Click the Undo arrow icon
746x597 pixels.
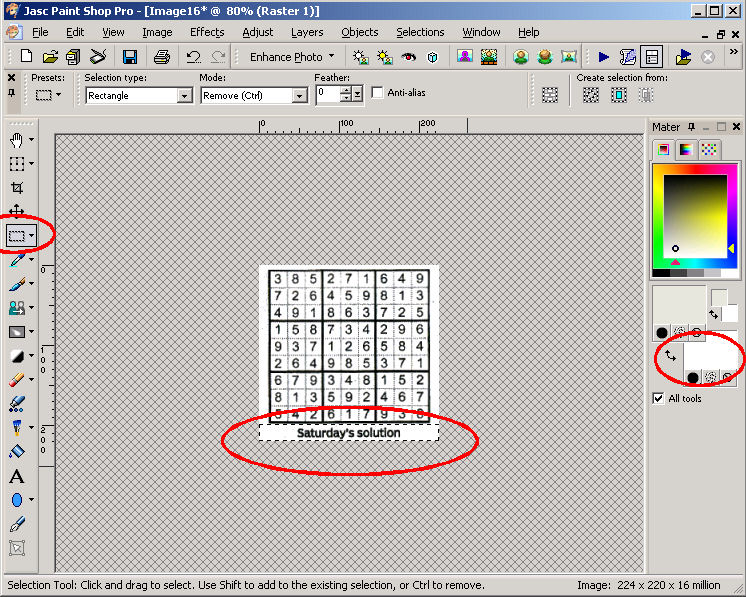[194, 57]
